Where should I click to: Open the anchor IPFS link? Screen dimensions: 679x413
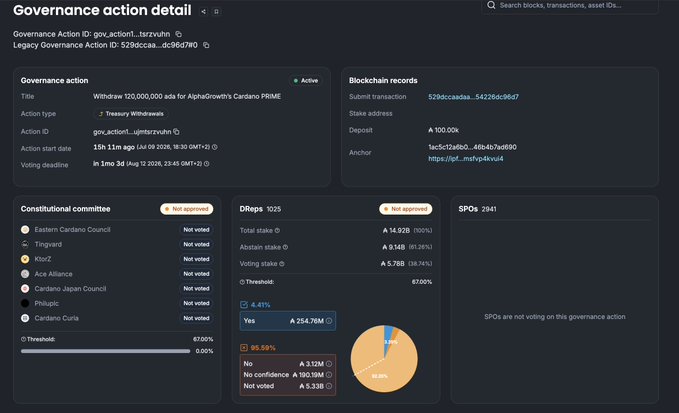tap(466, 158)
